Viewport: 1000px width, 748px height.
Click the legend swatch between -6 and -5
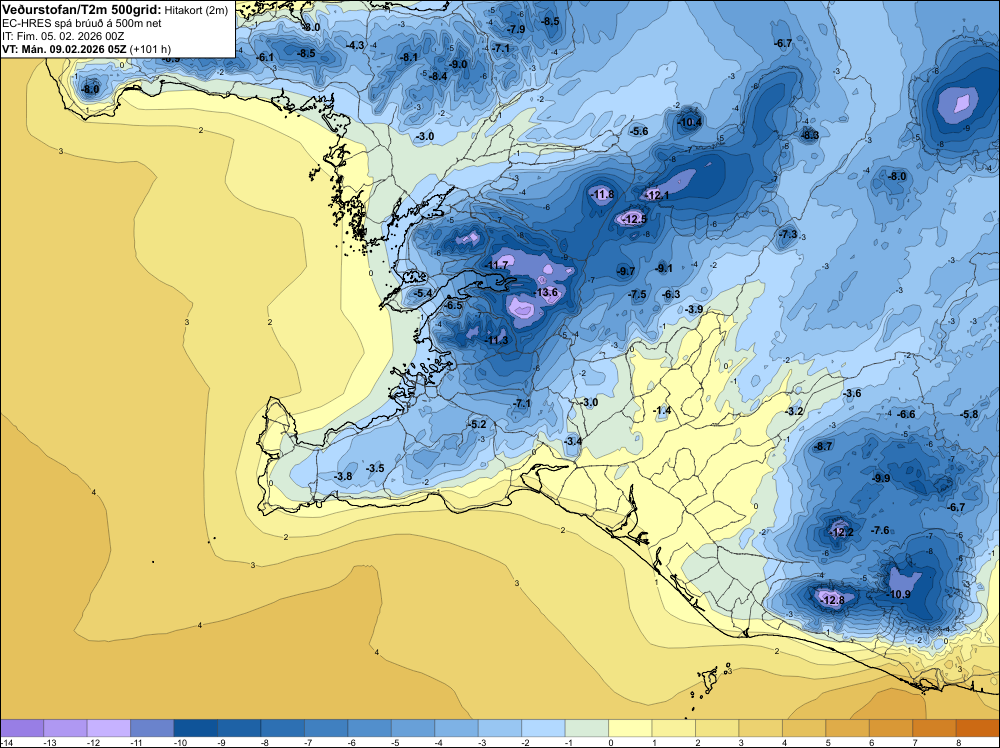(x=369, y=728)
